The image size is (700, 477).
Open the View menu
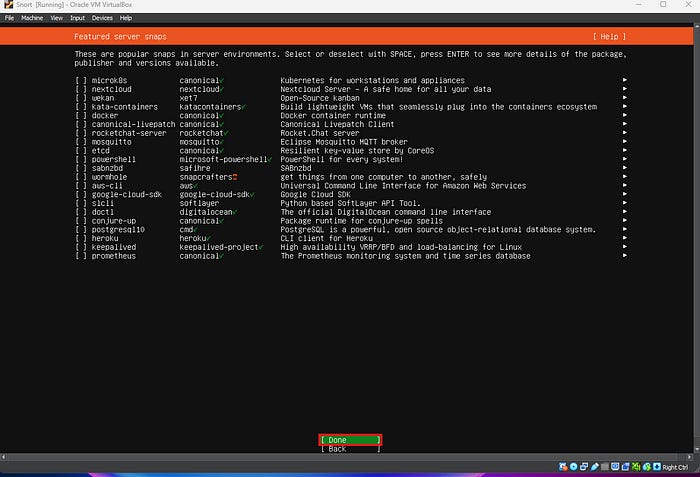coord(57,18)
